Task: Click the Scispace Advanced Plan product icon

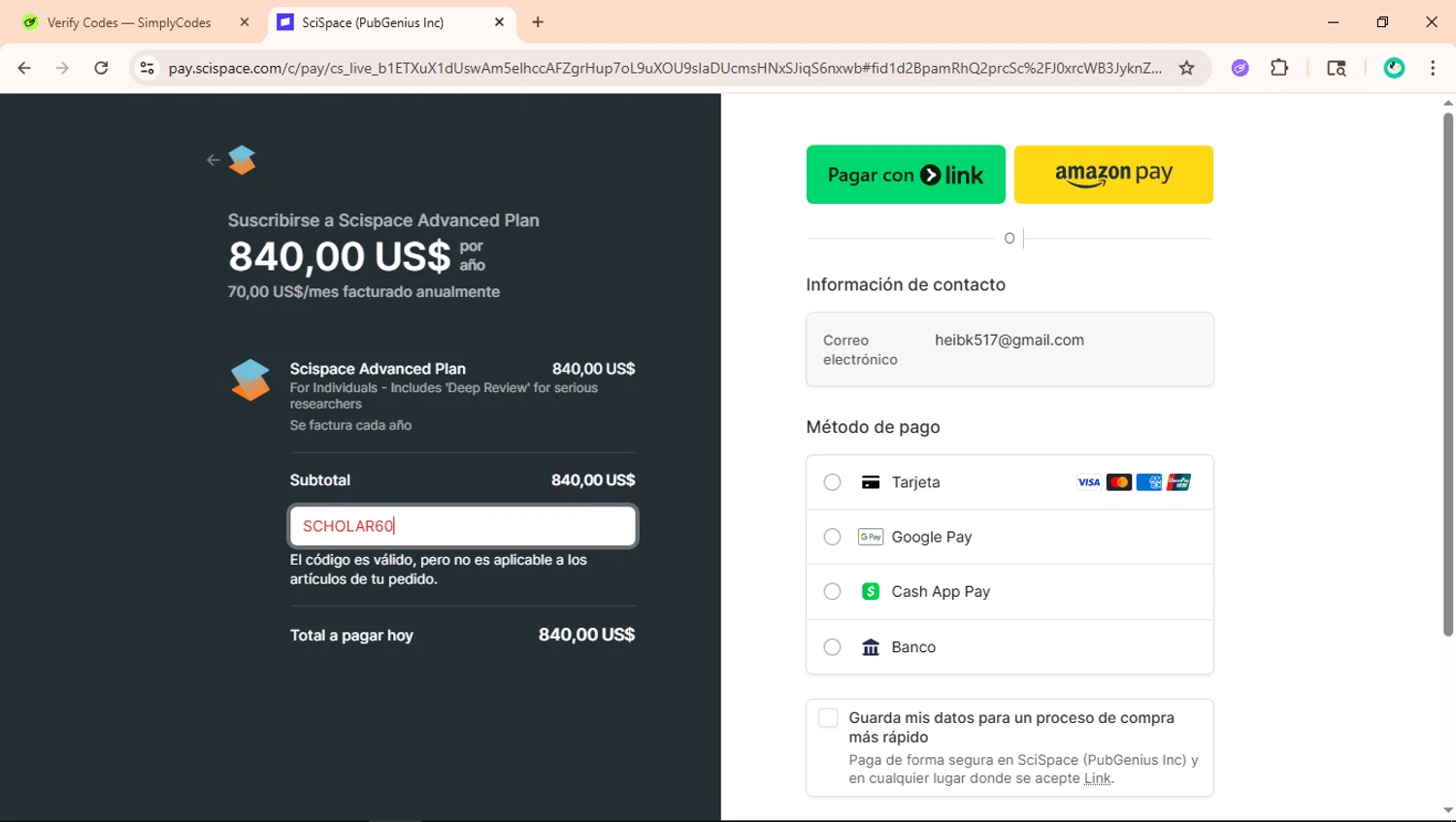Action: point(250,380)
